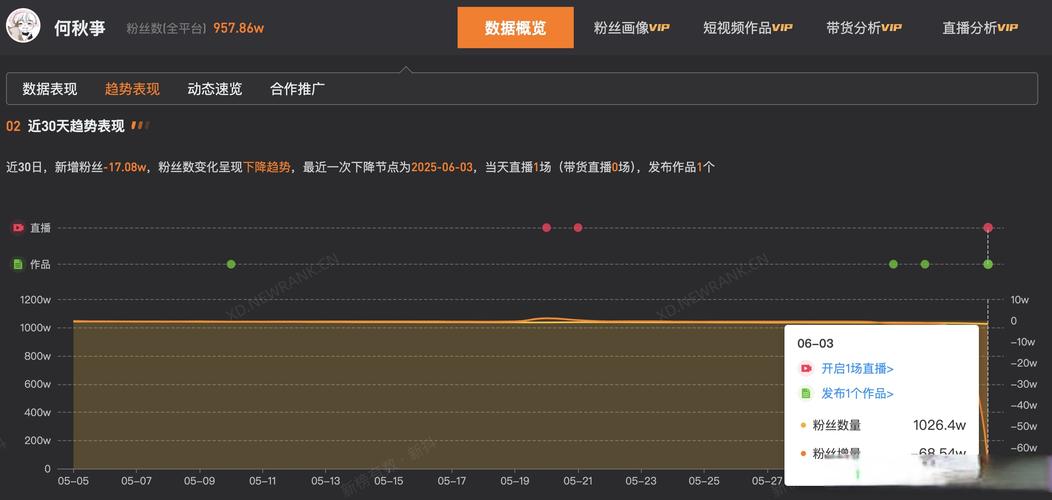Click the red live icon in the tooltip
This screenshot has width=1052, height=500.
tap(806, 369)
